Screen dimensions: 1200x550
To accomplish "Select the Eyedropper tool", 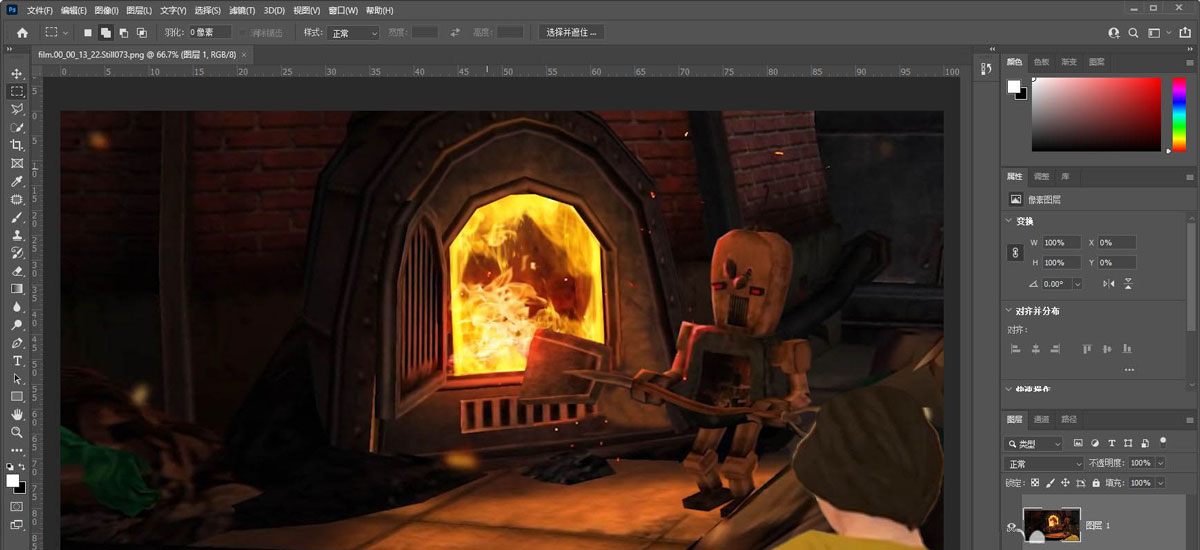I will coord(17,181).
